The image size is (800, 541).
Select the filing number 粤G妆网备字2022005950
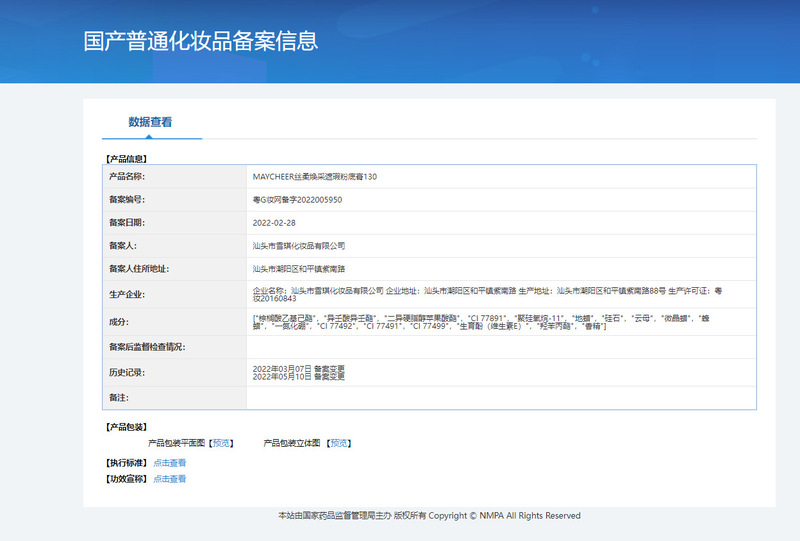[x=297, y=200]
